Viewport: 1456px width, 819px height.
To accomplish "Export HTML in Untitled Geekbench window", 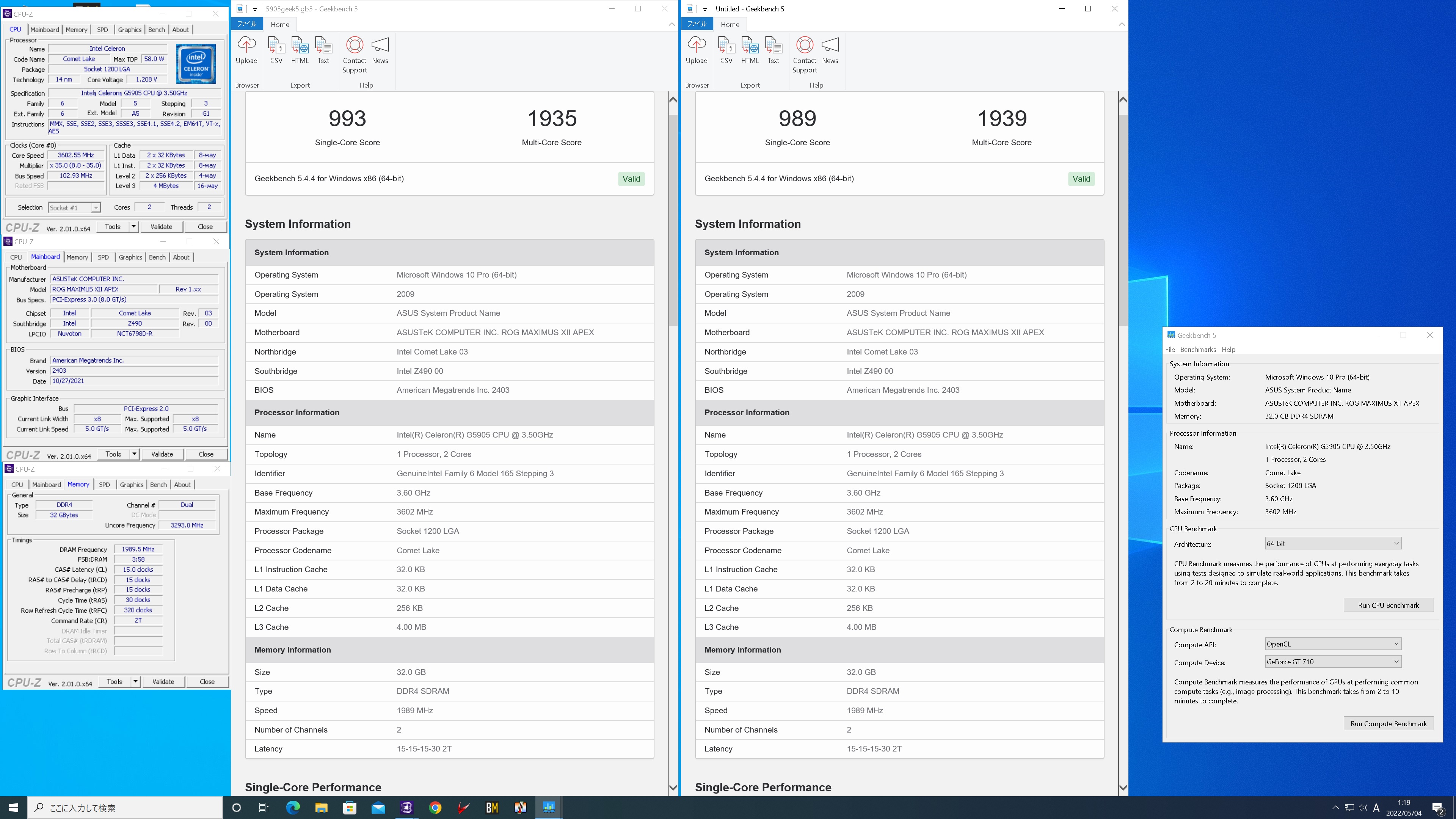I will [x=750, y=50].
